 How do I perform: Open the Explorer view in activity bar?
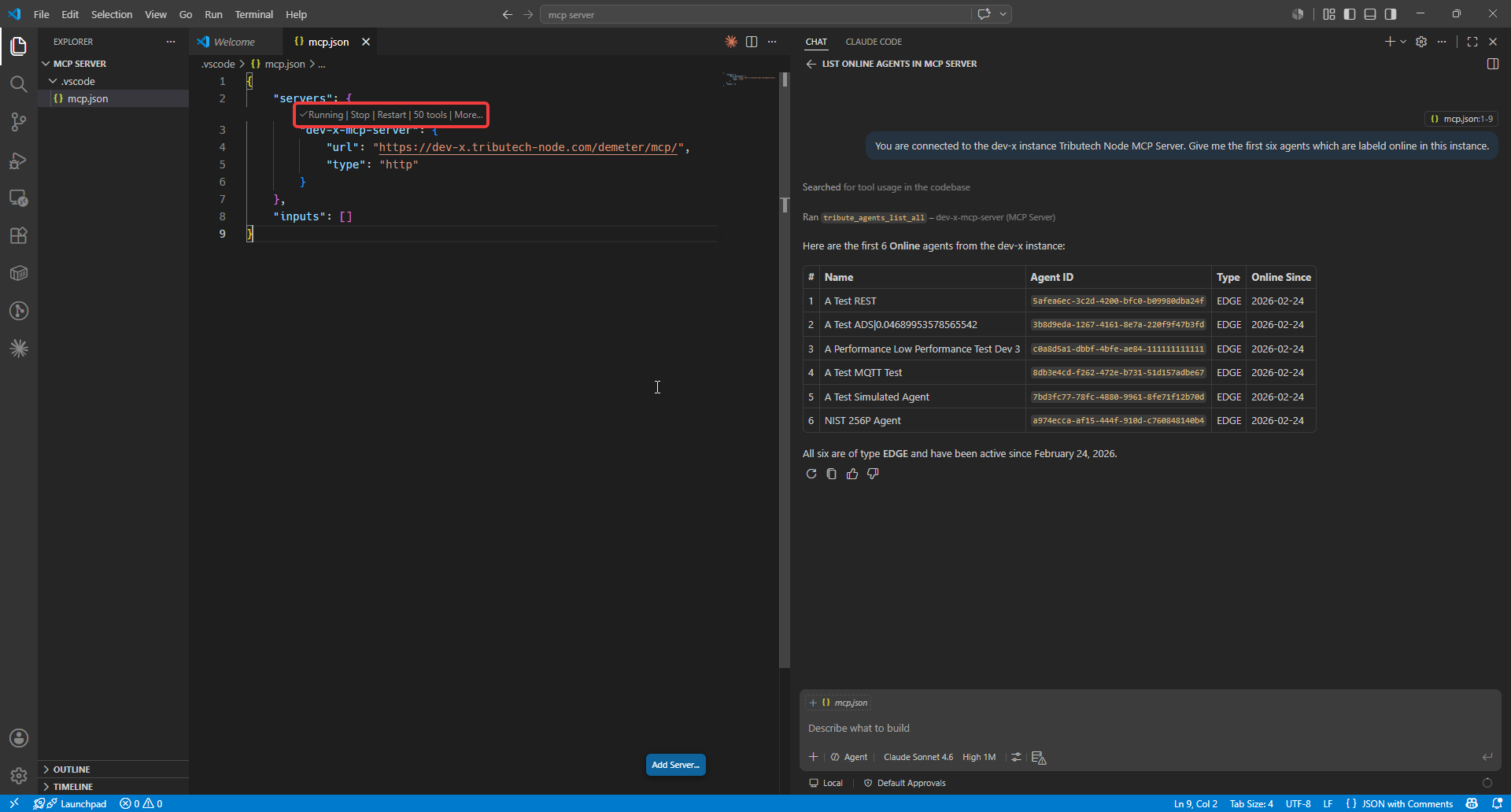pyautogui.click(x=19, y=46)
